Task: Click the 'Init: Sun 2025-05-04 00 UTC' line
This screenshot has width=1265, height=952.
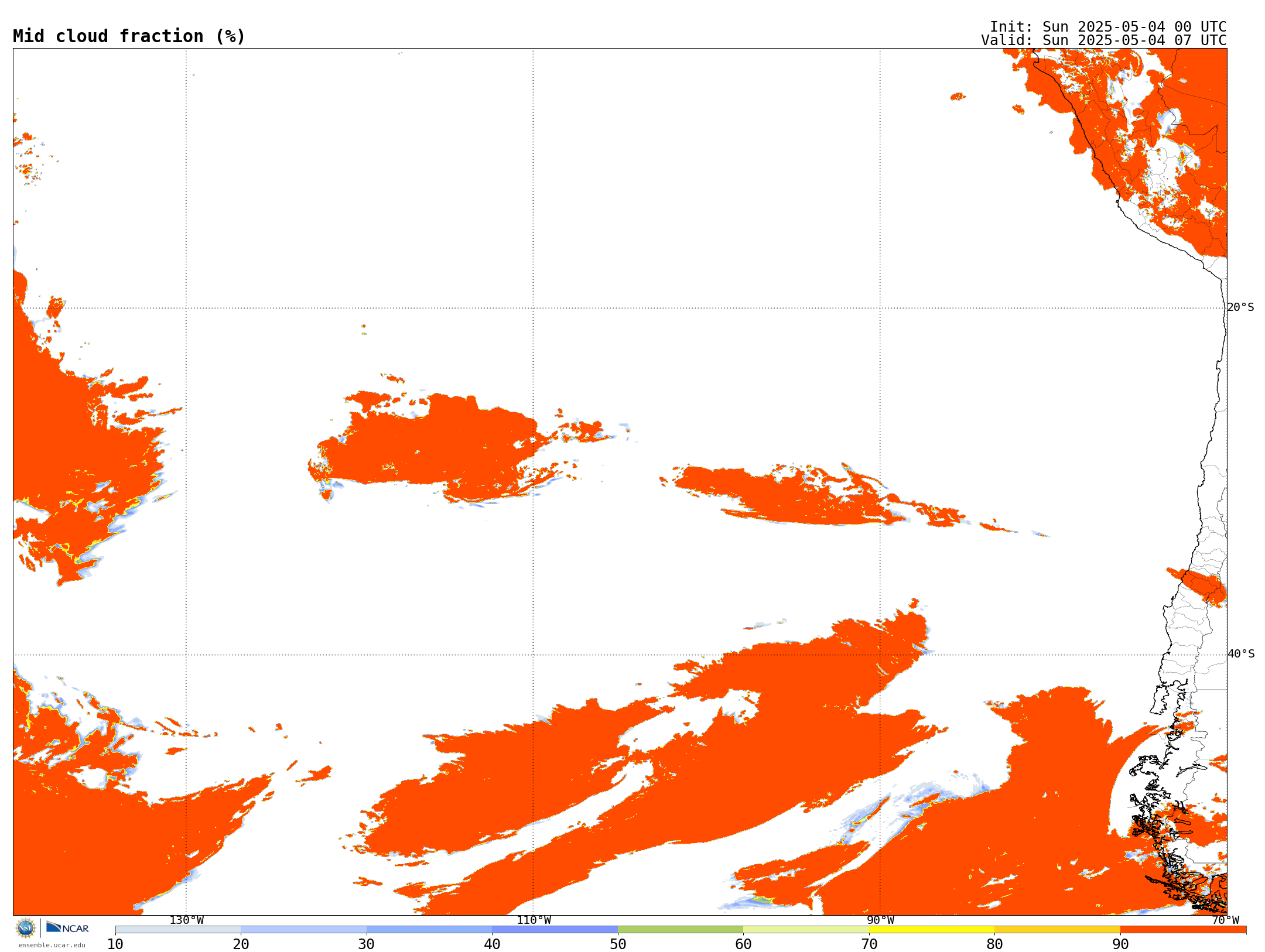Action: pos(1108,27)
